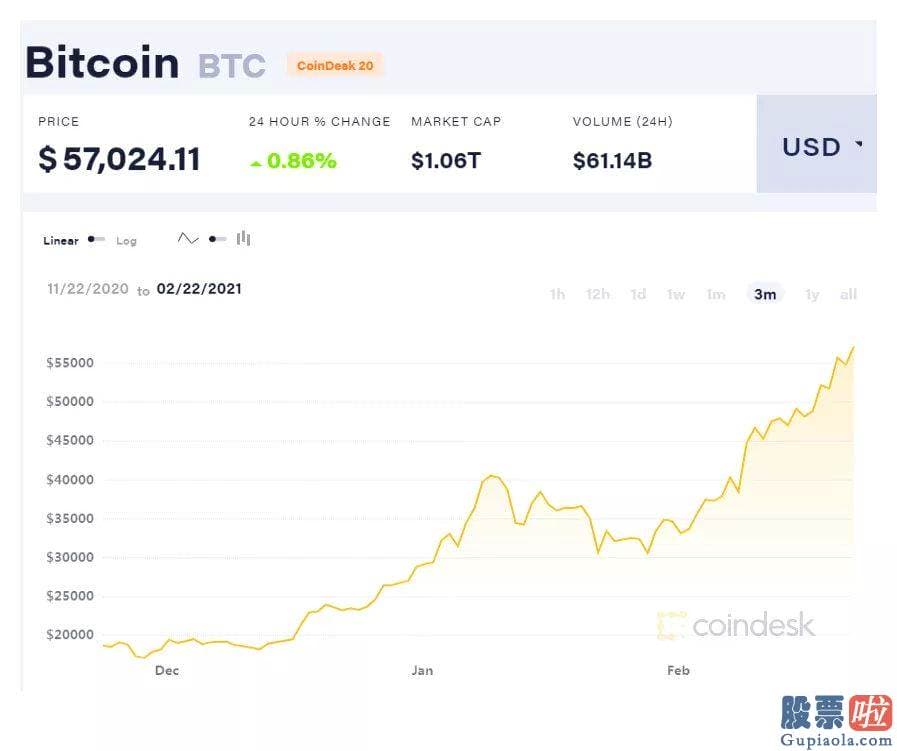This screenshot has width=897, height=751.
Task: Click the coindesk watermark logo
Action: [736, 625]
